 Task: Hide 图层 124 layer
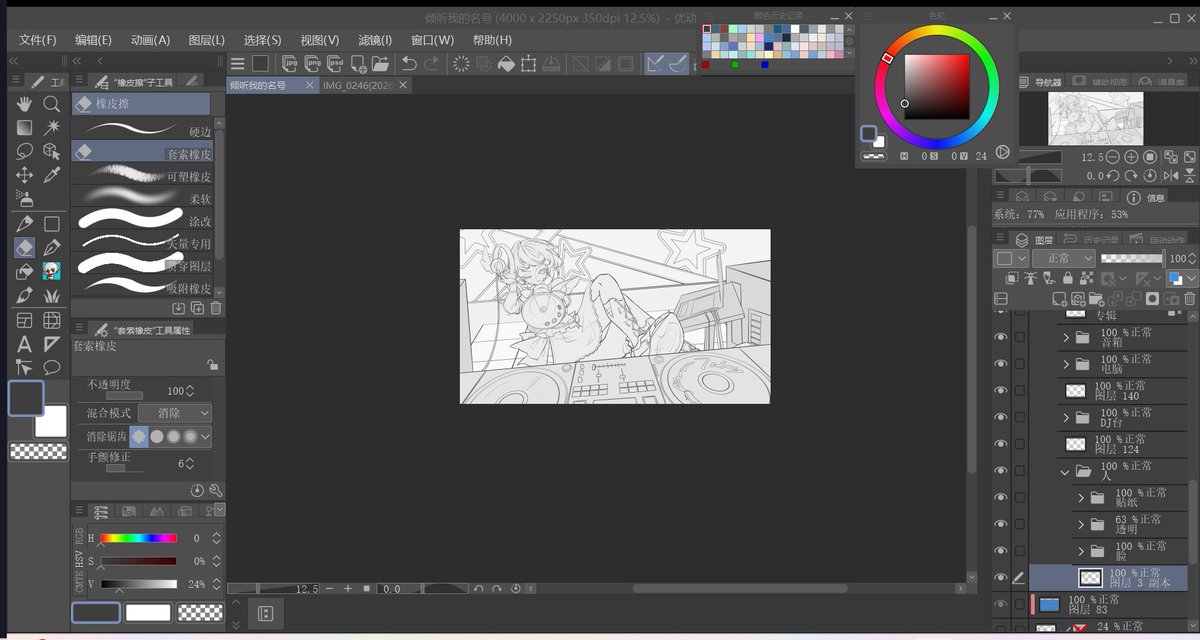(x=1001, y=444)
